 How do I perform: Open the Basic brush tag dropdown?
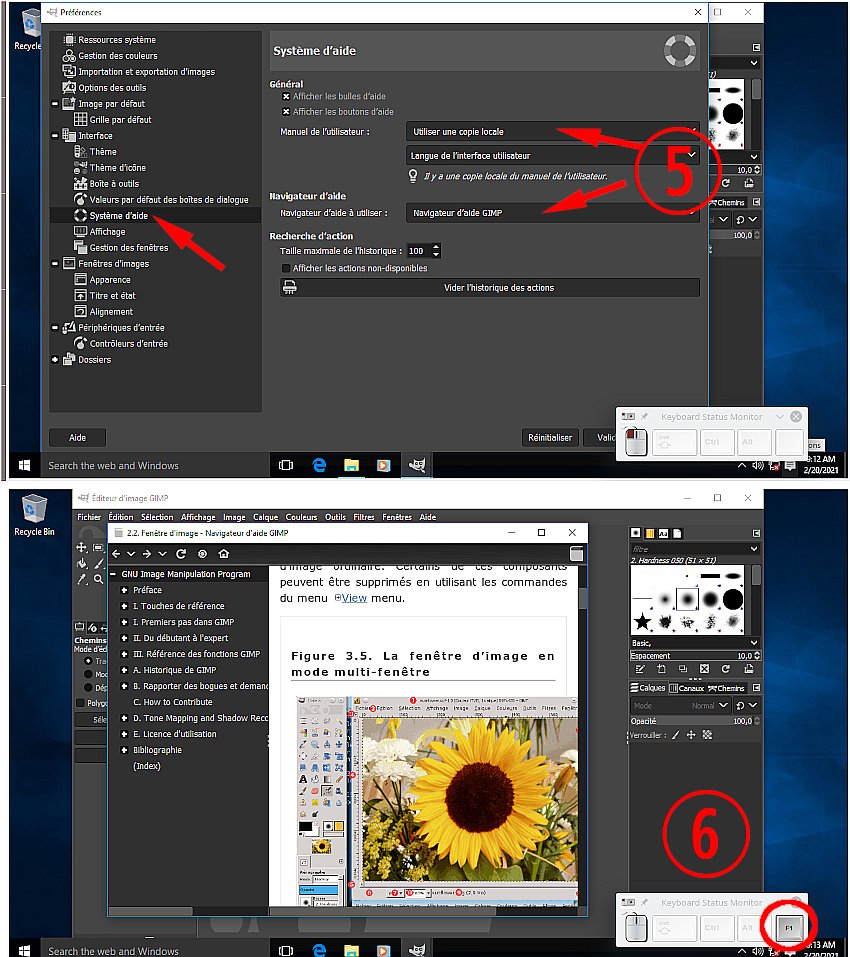point(695,643)
